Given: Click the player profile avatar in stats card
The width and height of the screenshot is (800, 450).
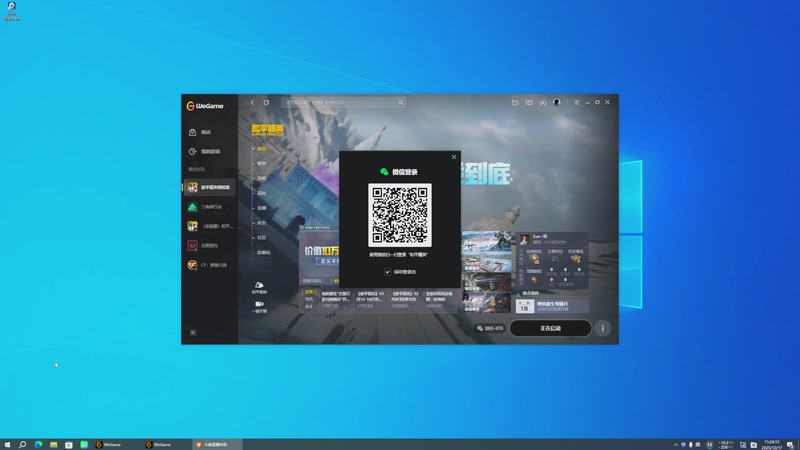Looking at the screenshot, I should coord(524,239).
